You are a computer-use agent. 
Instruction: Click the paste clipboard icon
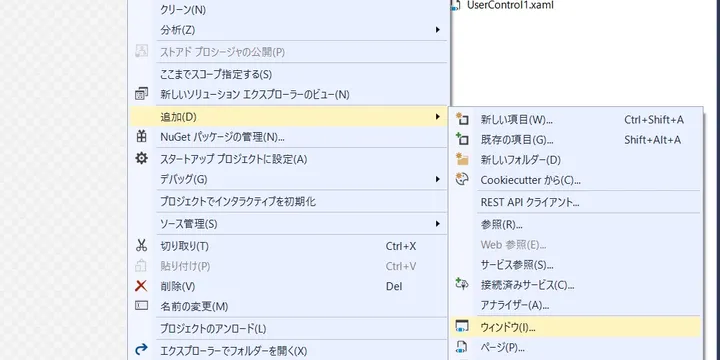pos(141,265)
